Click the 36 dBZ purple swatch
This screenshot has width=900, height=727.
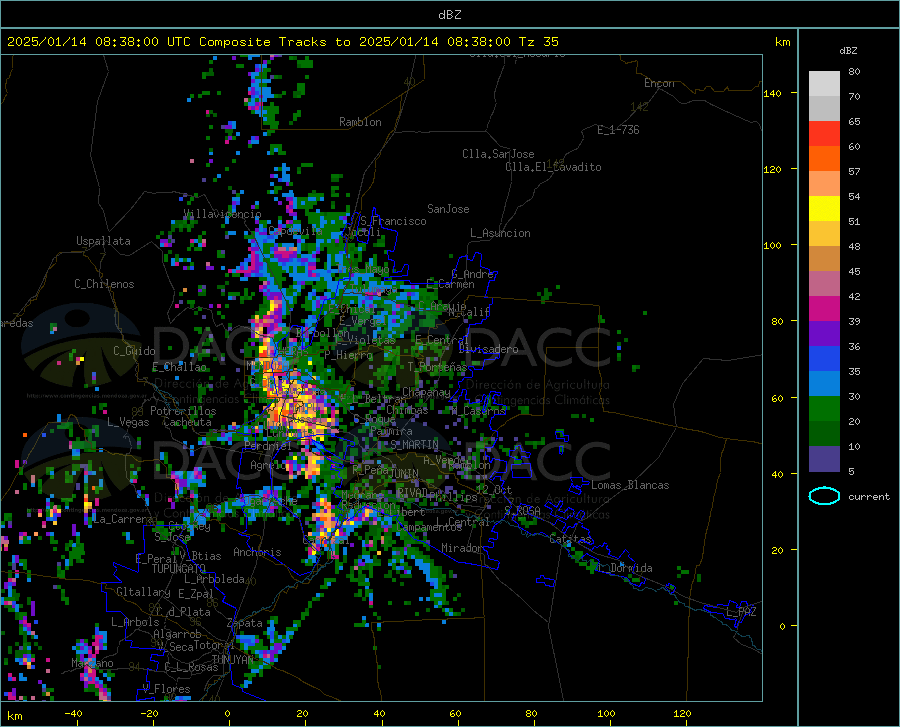pyautogui.click(x=824, y=334)
